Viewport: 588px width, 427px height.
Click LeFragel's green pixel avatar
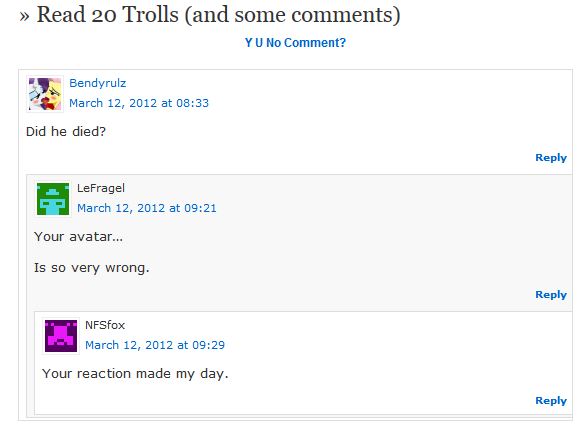coord(53,199)
